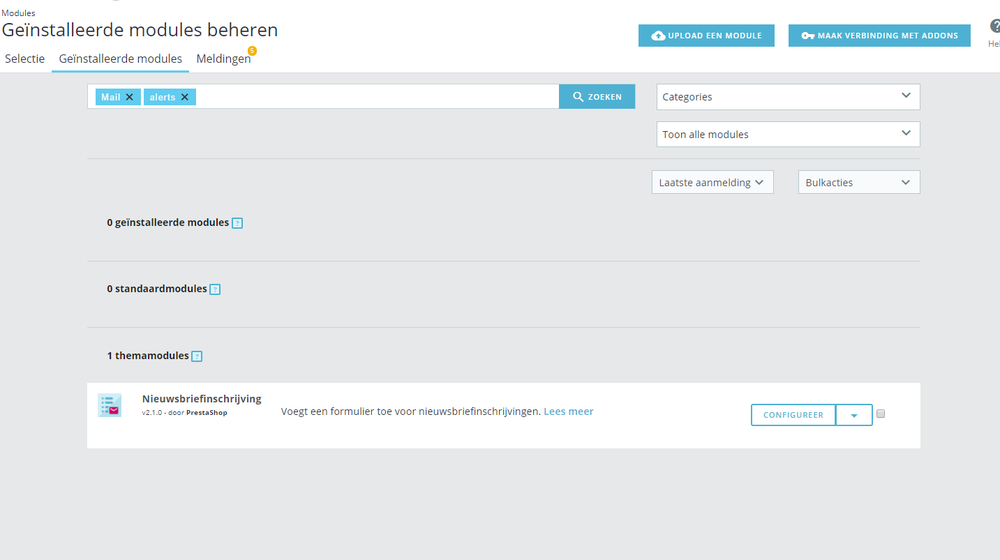Click the help icon next to themamodules
Screen dimensions: 1000x560
[197, 357]
